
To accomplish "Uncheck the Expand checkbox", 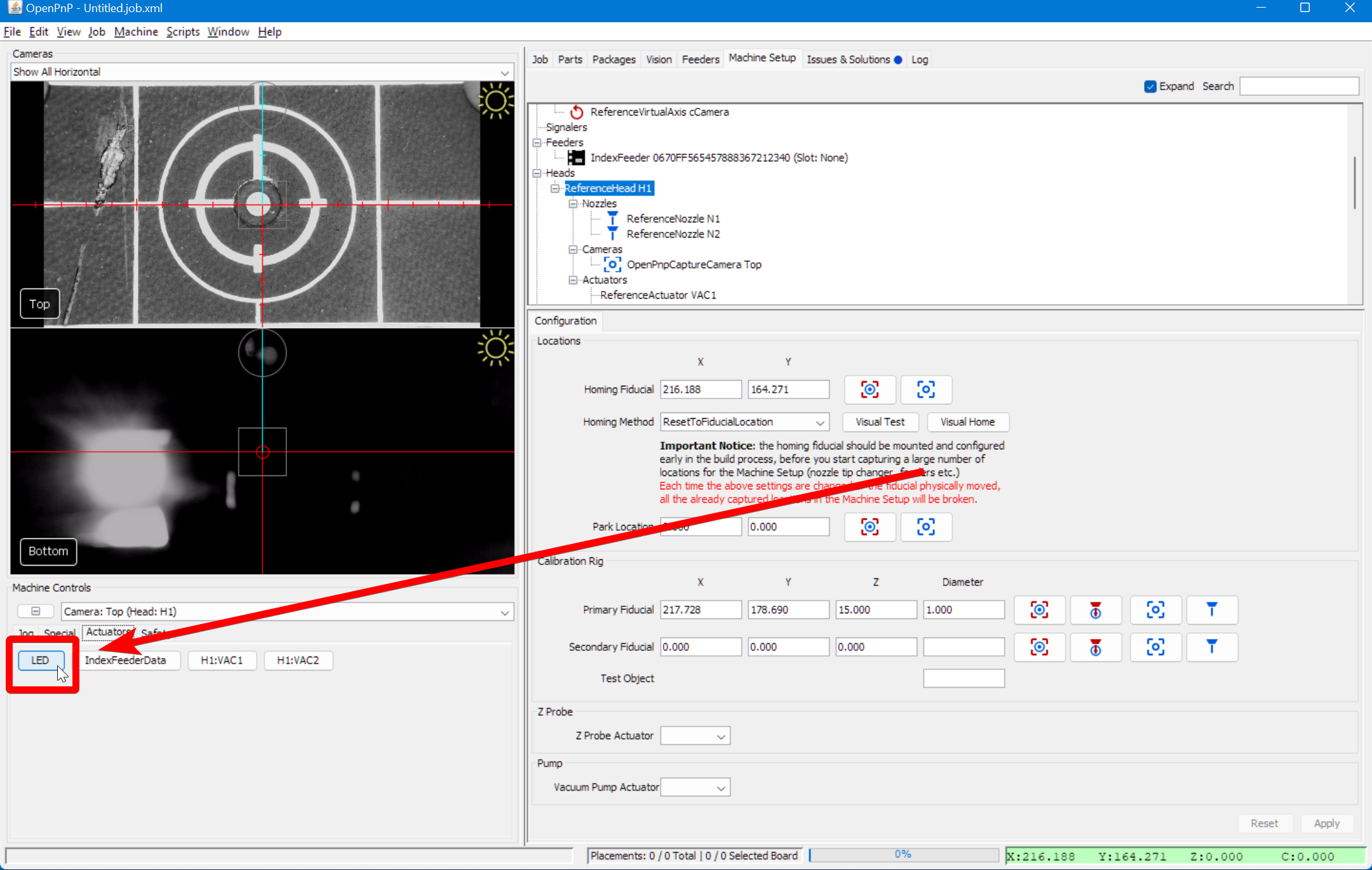I will coord(1150,86).
